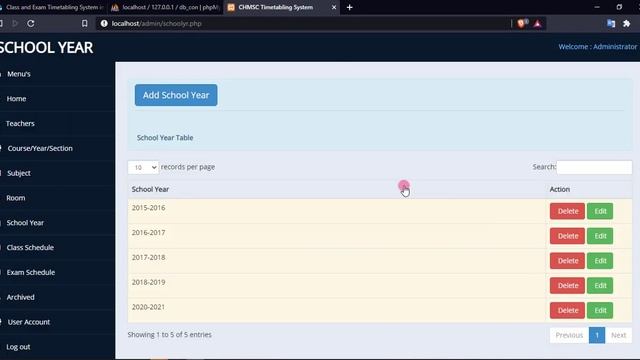The image size is (640, 360).
Task: Click the 2017-2018 table cell
Action: [x=336, y=261]
